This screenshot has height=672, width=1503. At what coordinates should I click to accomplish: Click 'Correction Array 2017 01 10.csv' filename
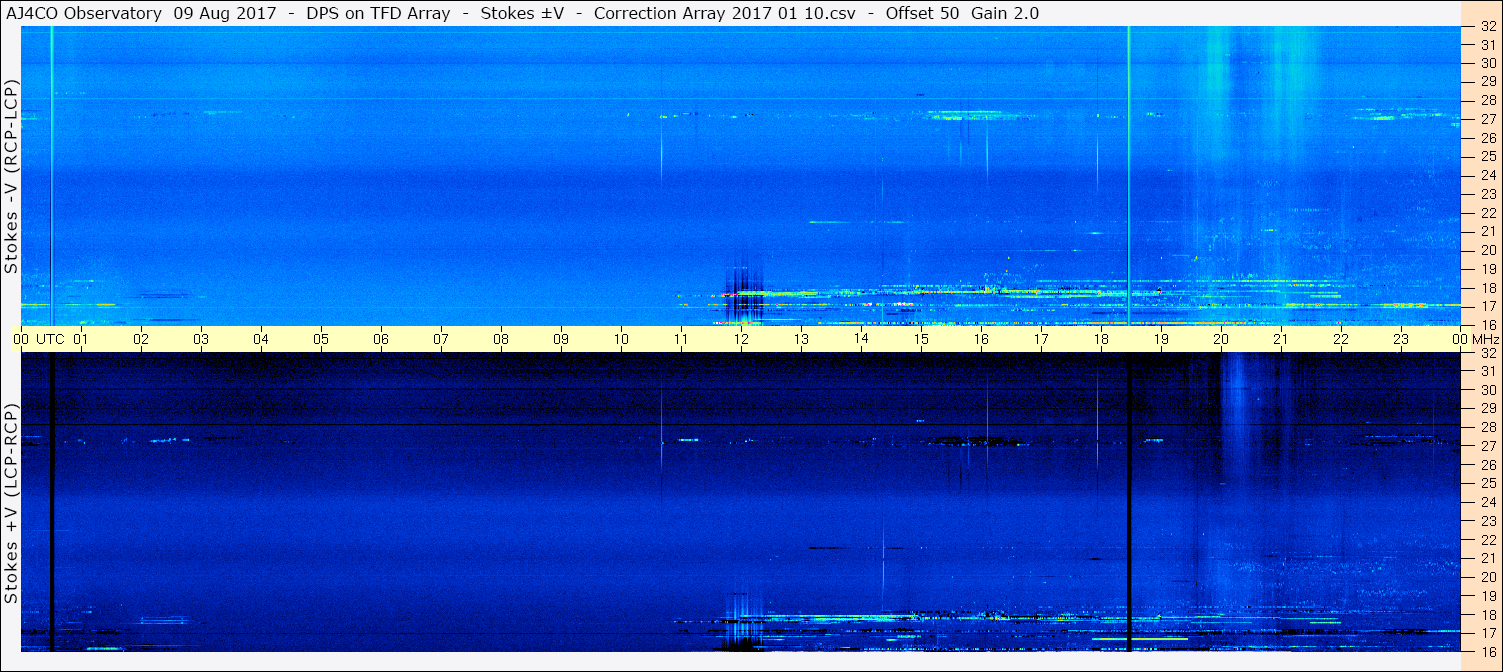(x=723, y=13)
